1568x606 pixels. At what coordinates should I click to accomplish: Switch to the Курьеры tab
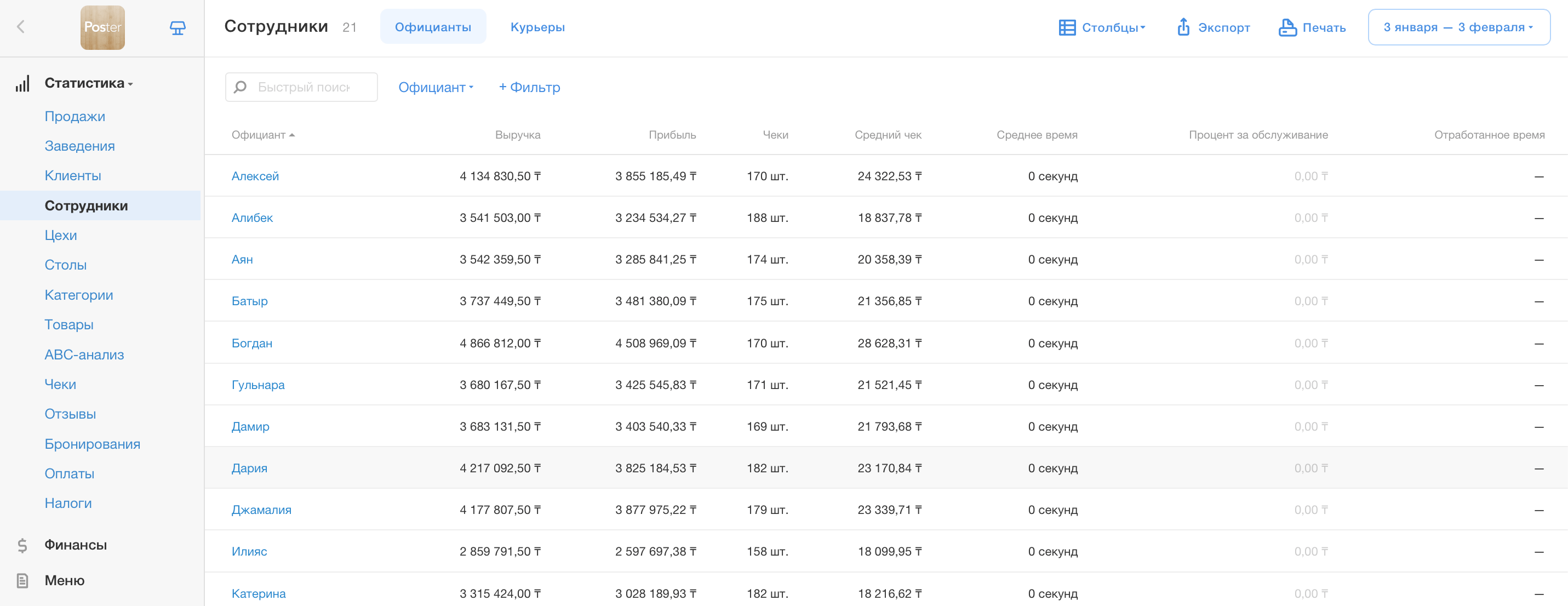pyautogui.click(x=537, y=27)
